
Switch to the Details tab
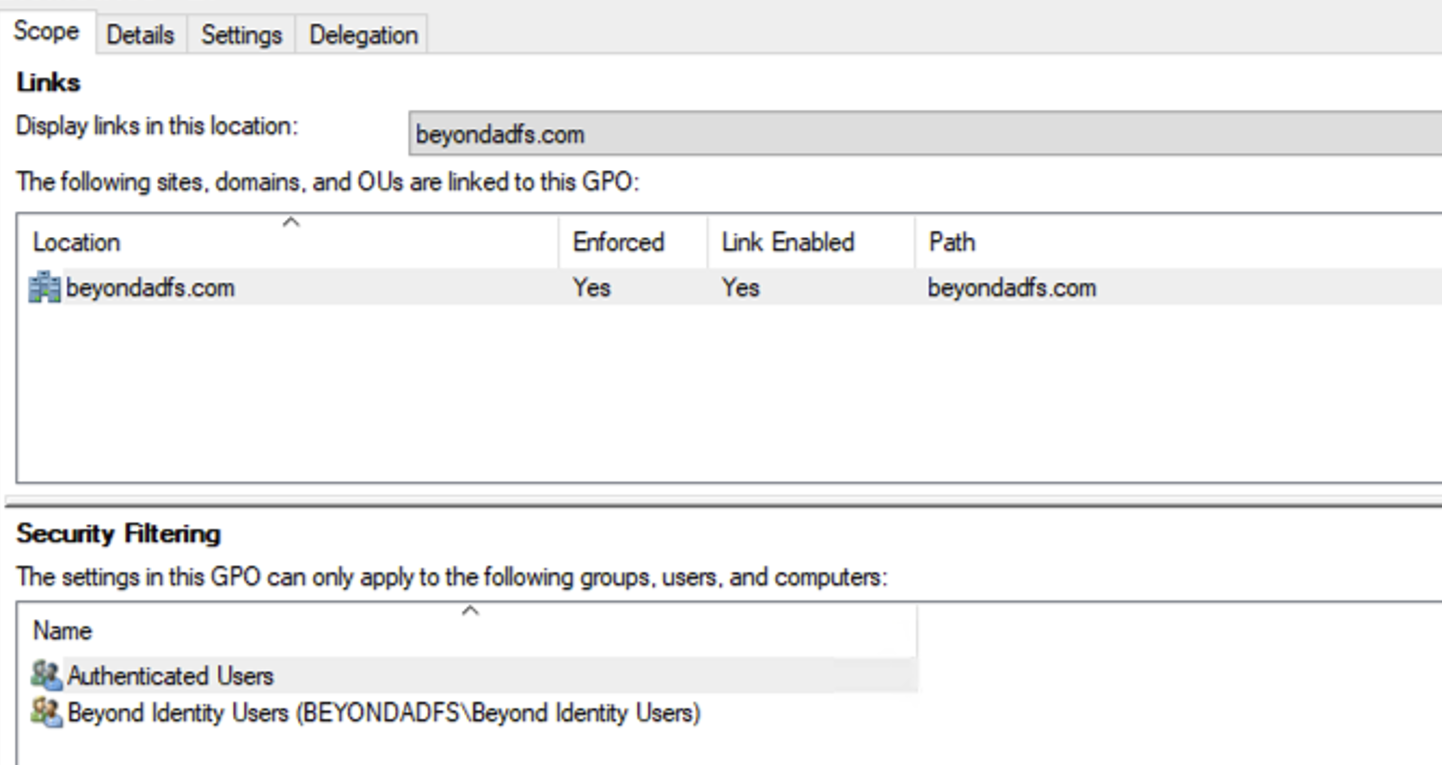140,35
